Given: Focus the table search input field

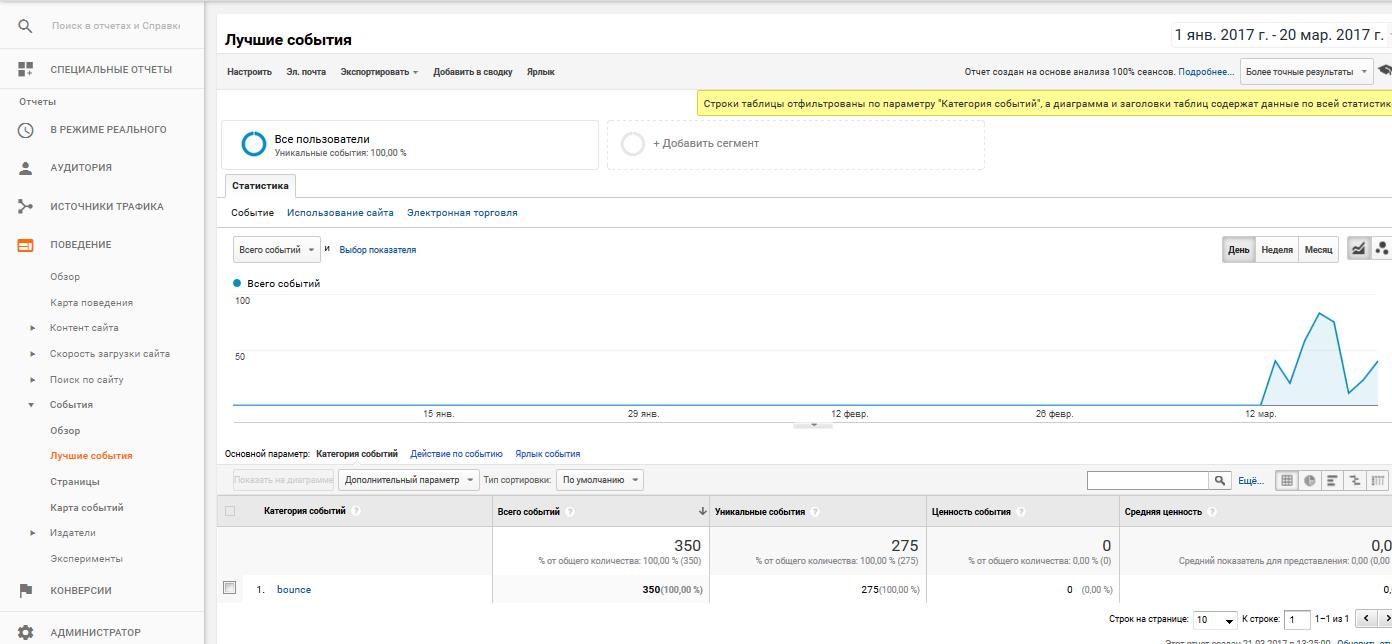Looking at the screenshot, I should (x=1148, y=480).
